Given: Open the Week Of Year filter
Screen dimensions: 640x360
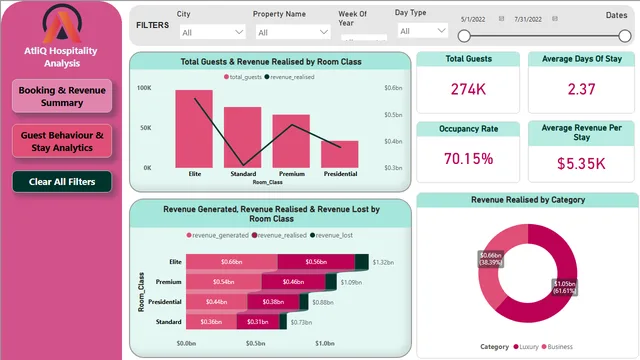Looking at the screenshot, I should [x=364, y=38].
